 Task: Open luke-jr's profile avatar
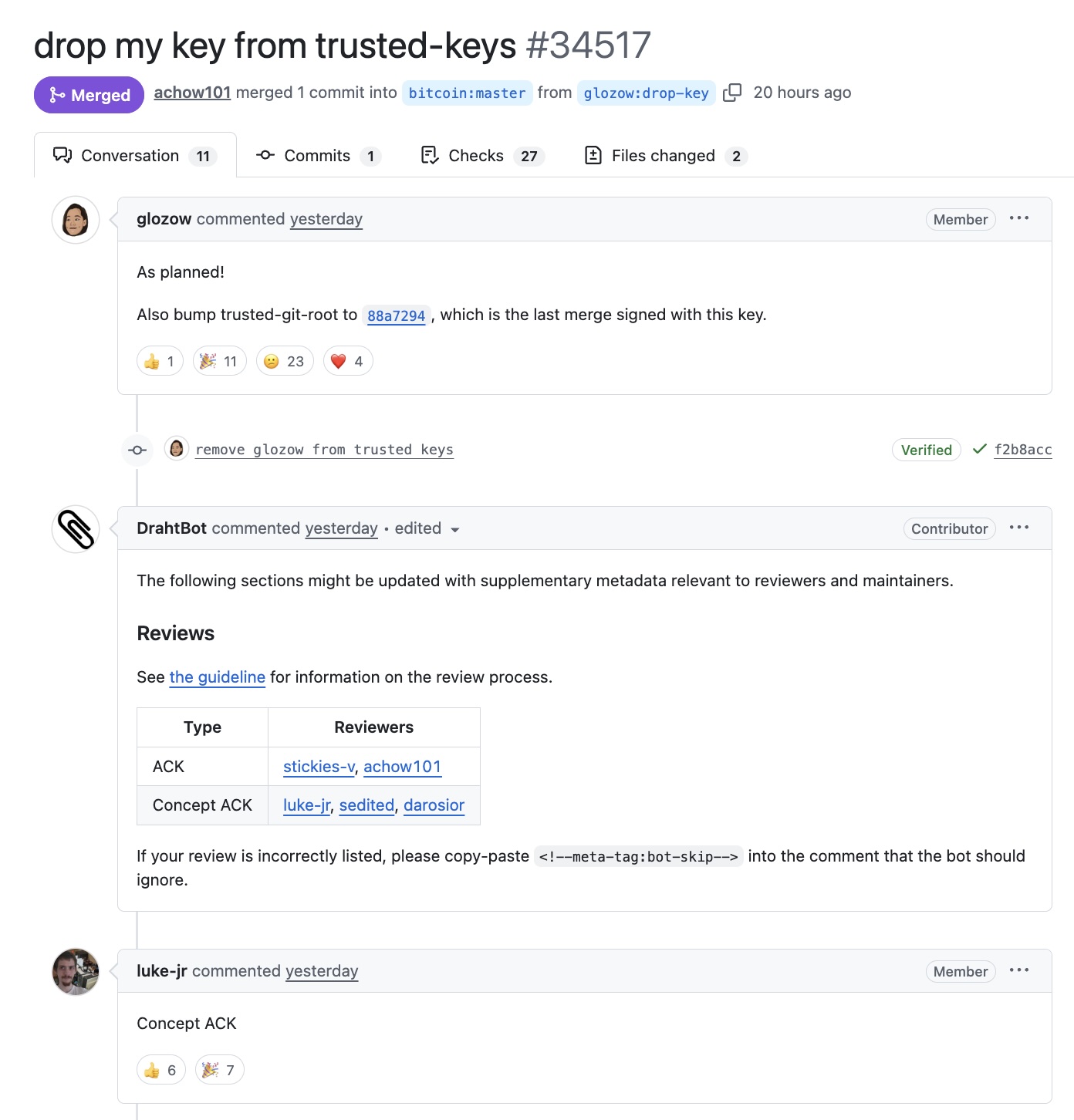[x=75, y=972]
